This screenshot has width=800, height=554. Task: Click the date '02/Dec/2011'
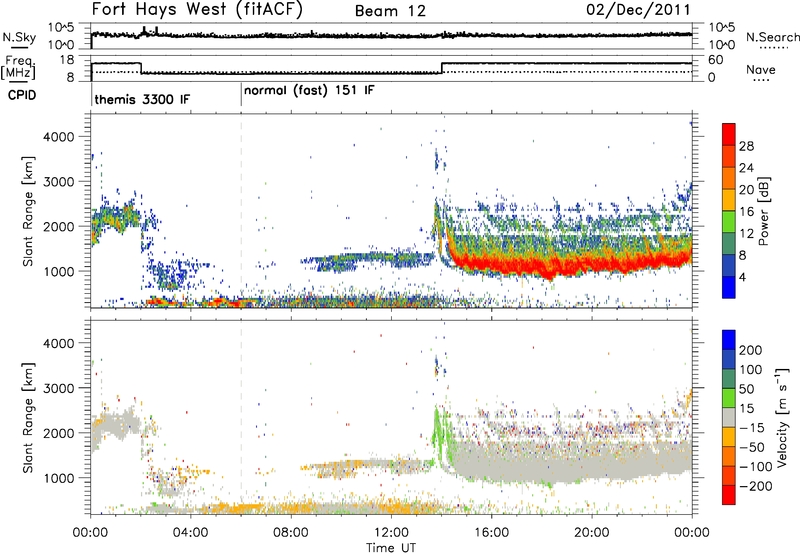tap(638, 10)
